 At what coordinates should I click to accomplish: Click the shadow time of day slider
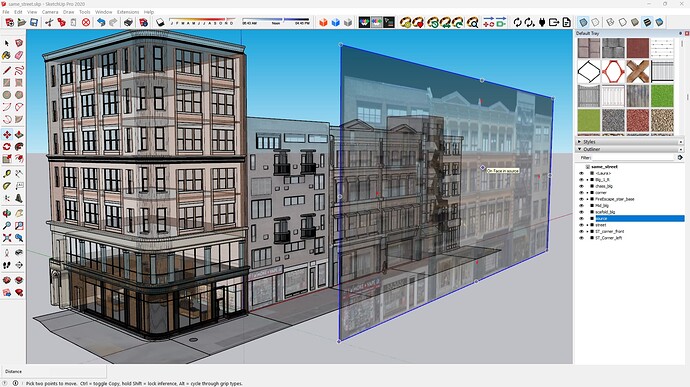276,21
